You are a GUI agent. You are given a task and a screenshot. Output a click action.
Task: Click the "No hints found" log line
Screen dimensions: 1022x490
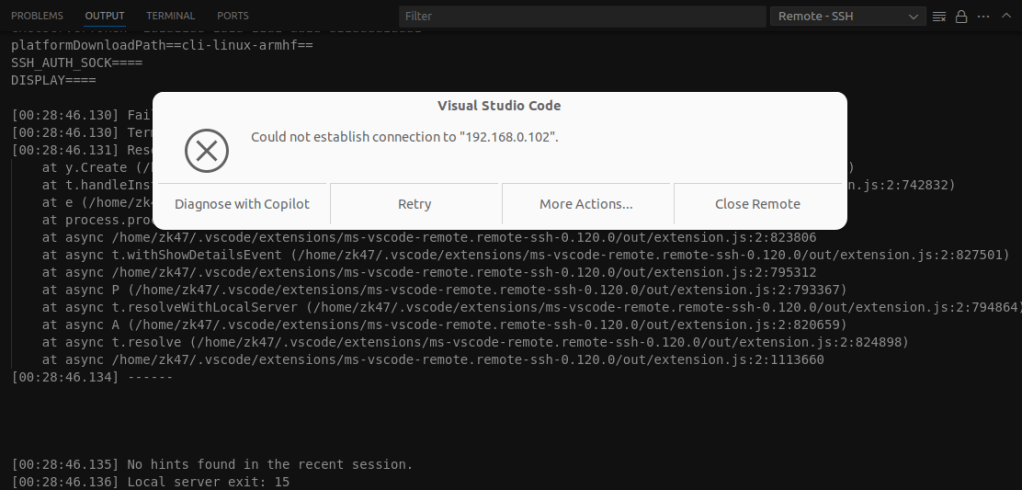[211, 464]
